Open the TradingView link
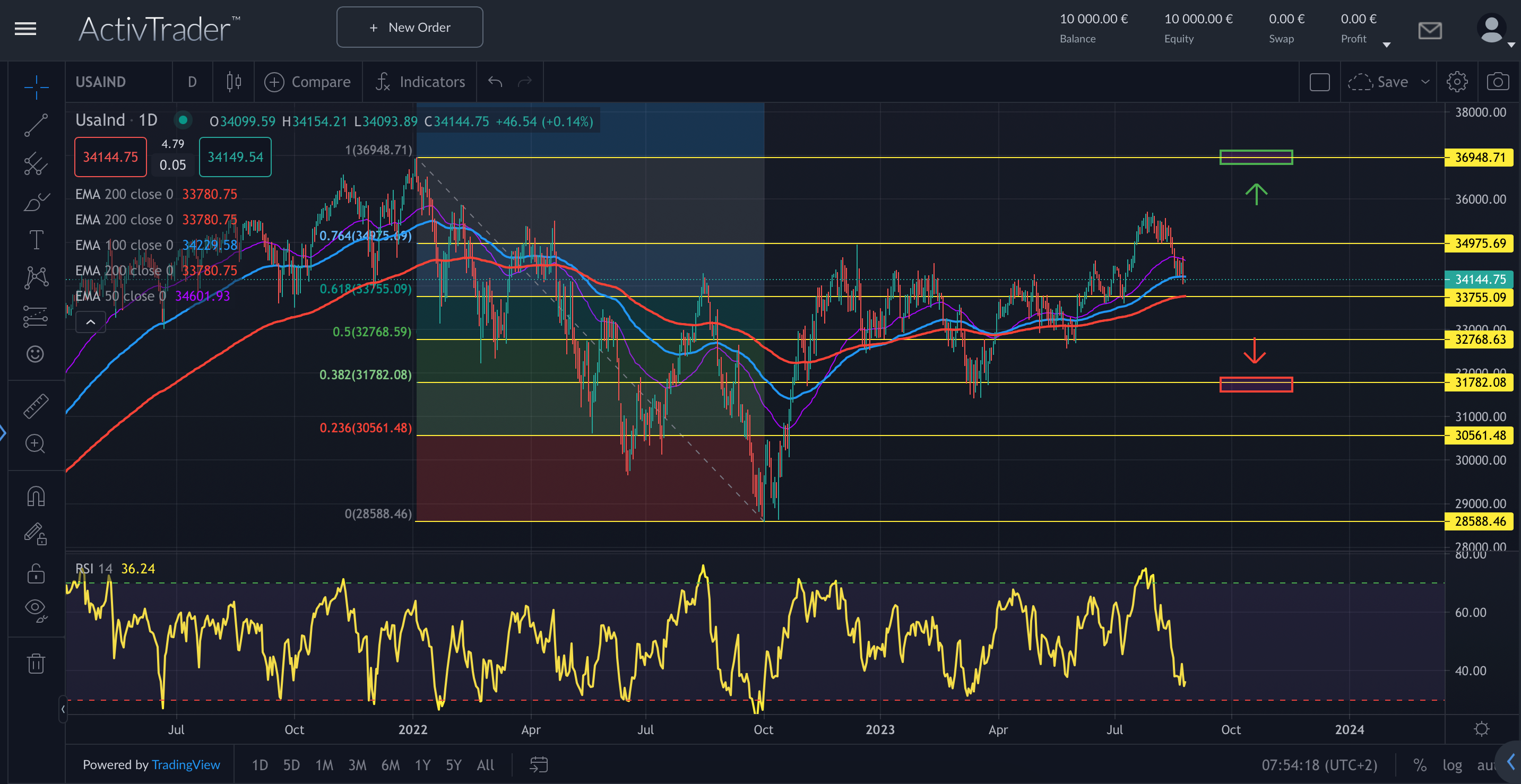Image resolution: width=1521 pixels, height=784 pixels. pos(186,764)
